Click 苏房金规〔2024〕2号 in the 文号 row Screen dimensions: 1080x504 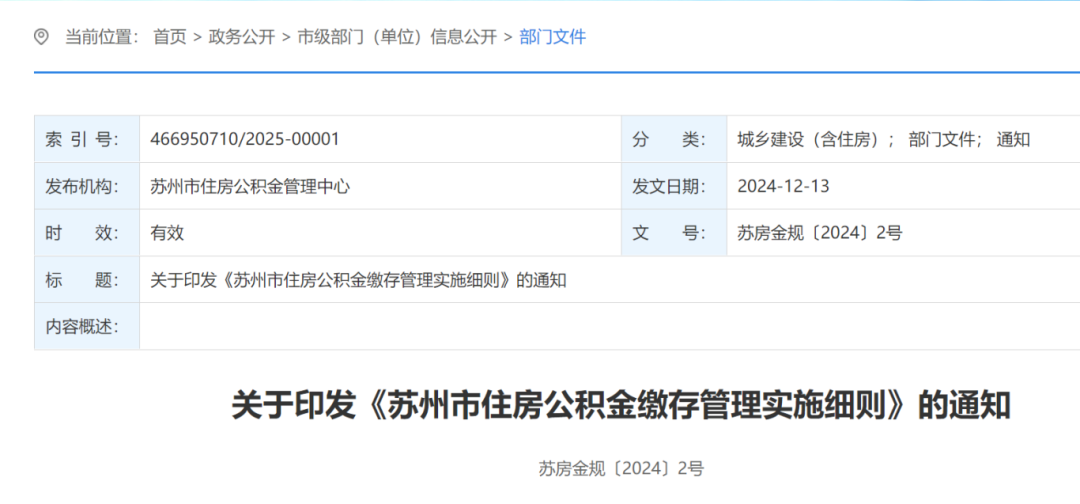pos(820,233)
